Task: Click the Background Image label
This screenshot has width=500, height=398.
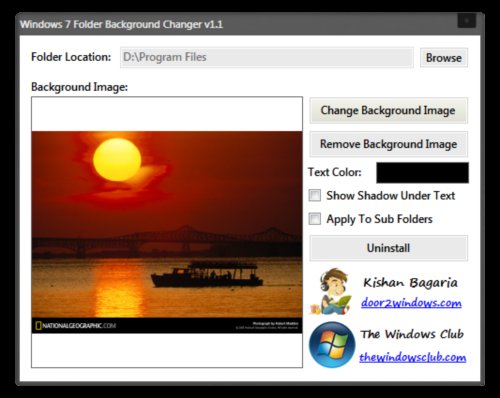Action: click(x=79, y=87)
